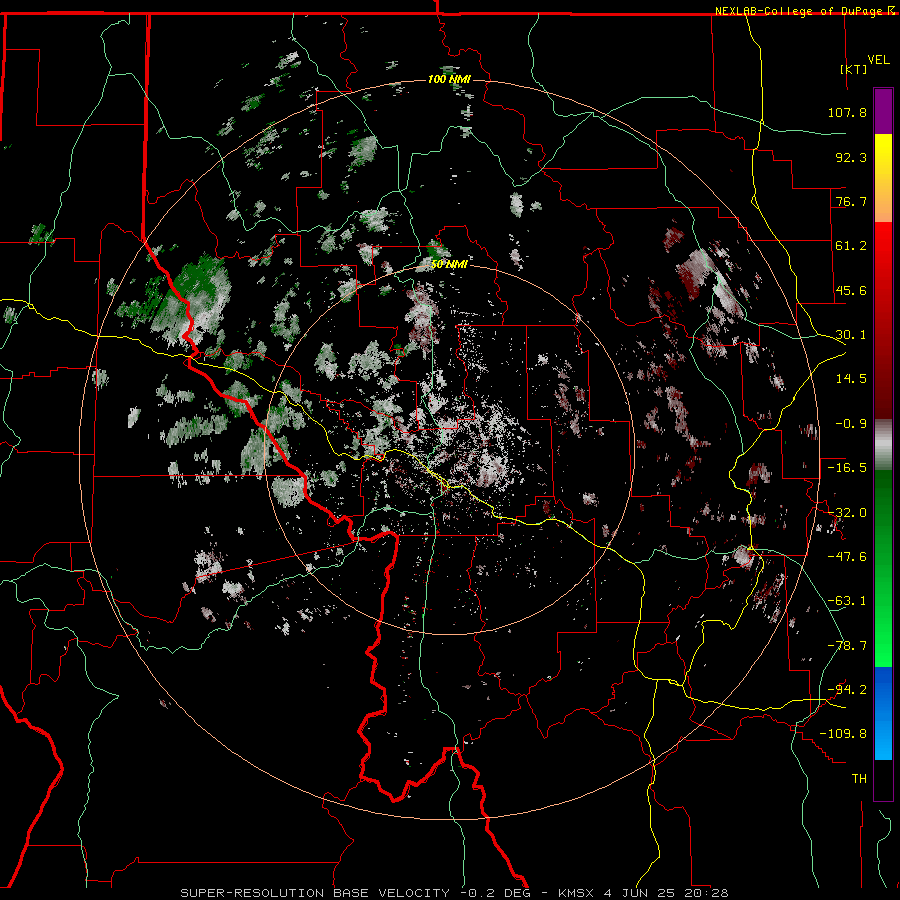900x900 pixels.
Task: Click the 76.7 legend value
Action: (x=851, y=201)
